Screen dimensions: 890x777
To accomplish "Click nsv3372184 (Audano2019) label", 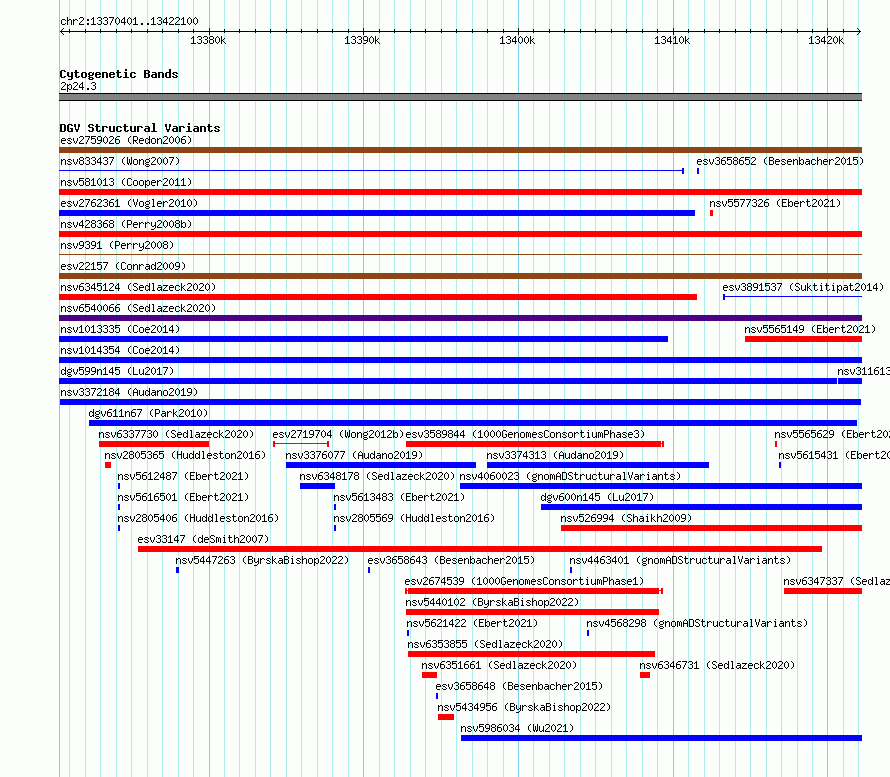I will 129,392.
